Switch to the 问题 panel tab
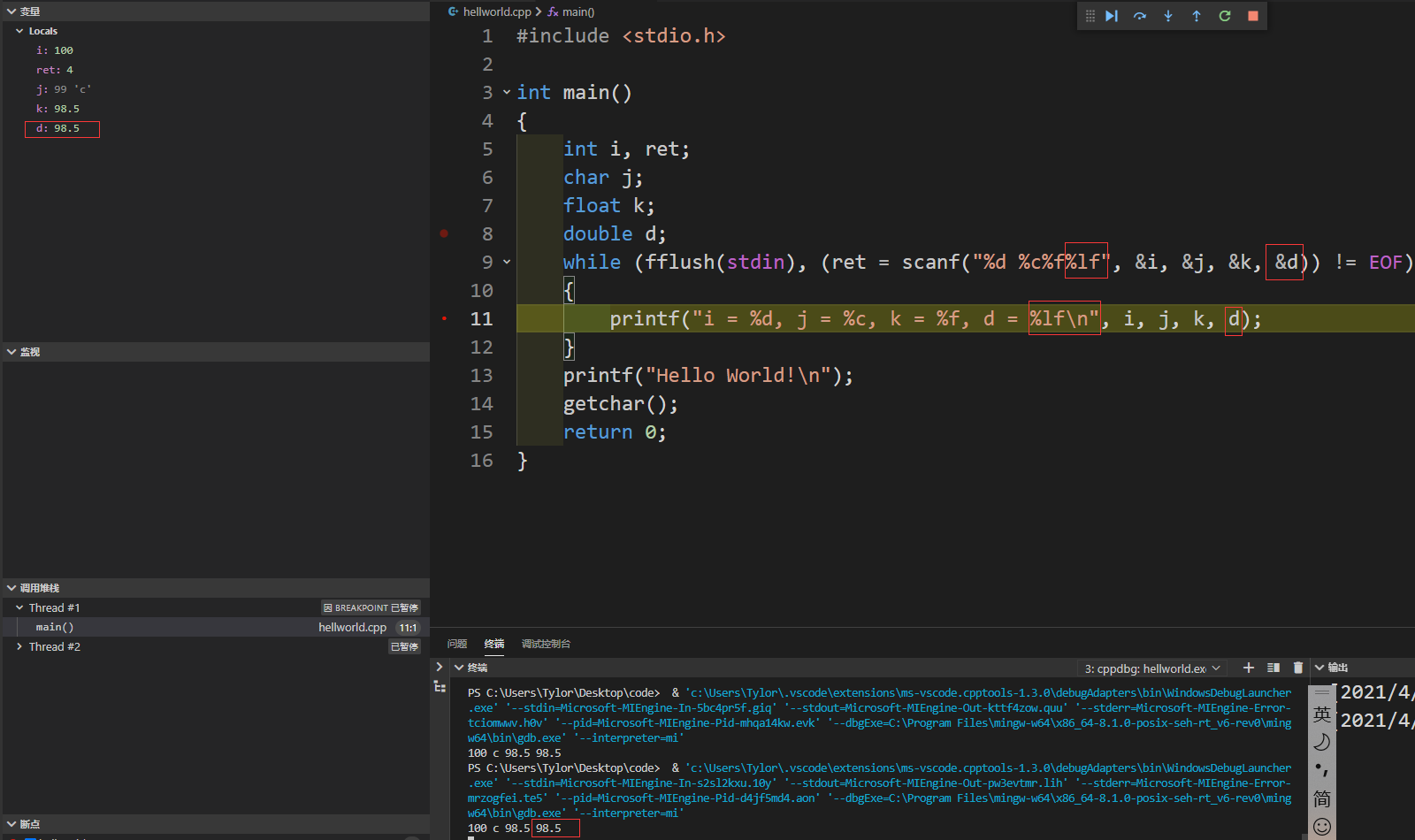The image size is (1415, 840). pos(457,644)
